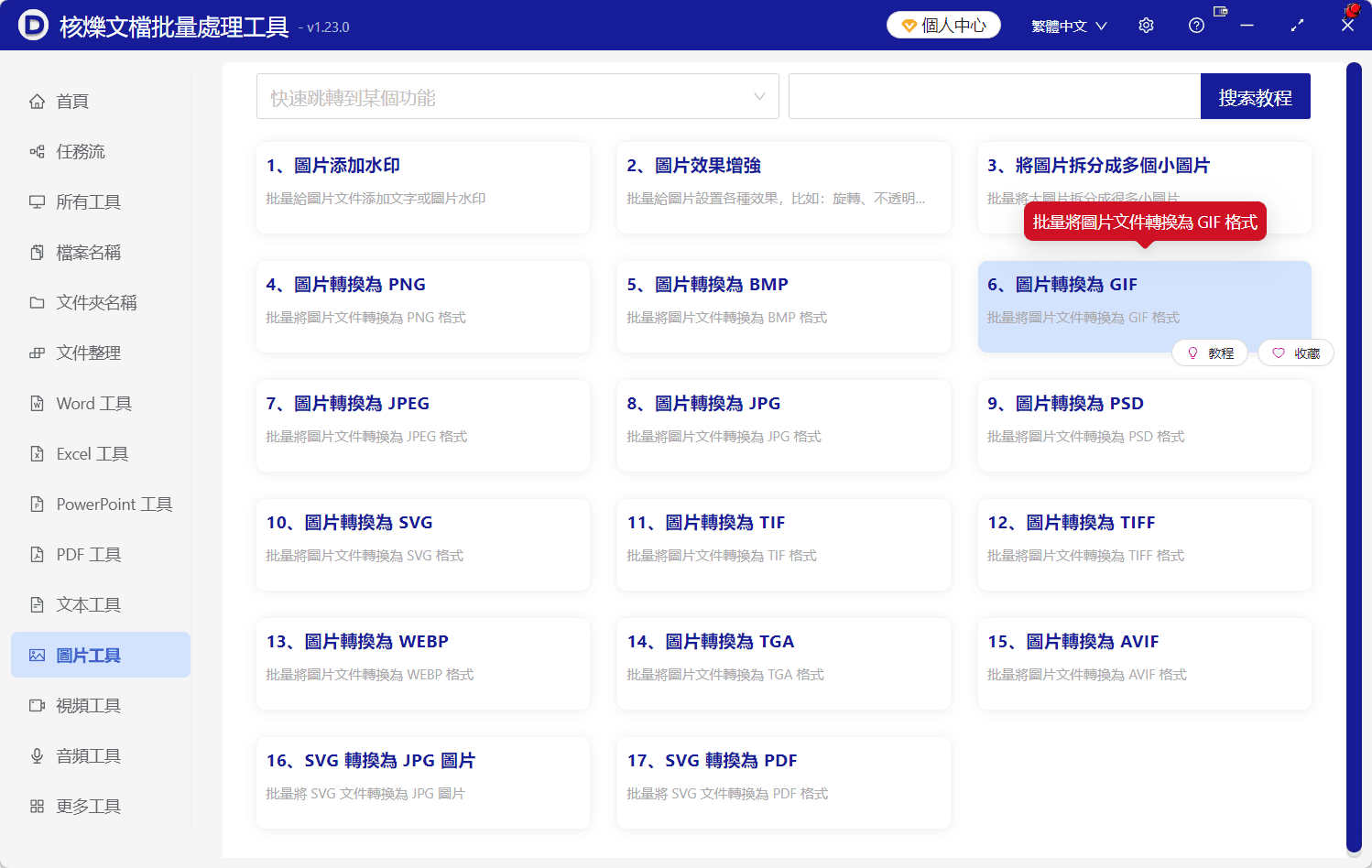Click the folder icon beside 文件夾名稱
1372x868 pixels.
pos(37,302)
